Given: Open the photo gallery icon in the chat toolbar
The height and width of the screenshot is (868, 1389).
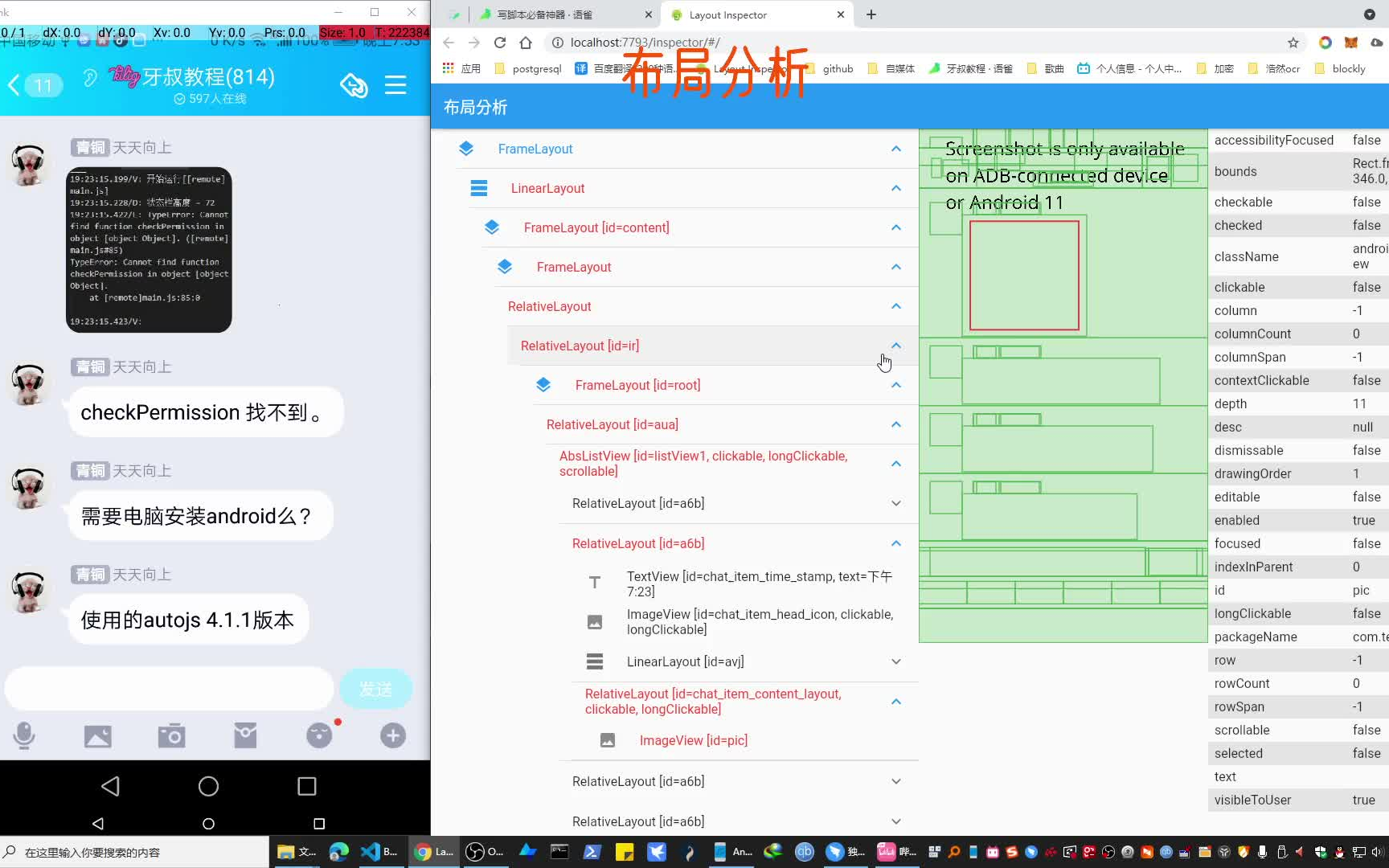Looking at the screenshot, I should [97, 735].
